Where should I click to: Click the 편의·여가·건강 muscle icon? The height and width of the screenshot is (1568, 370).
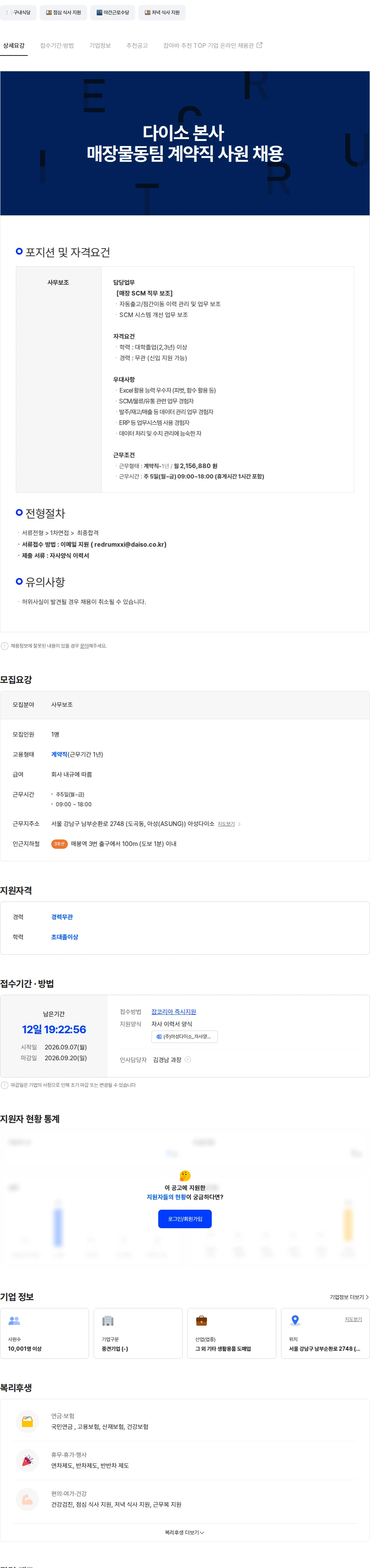27,1499
